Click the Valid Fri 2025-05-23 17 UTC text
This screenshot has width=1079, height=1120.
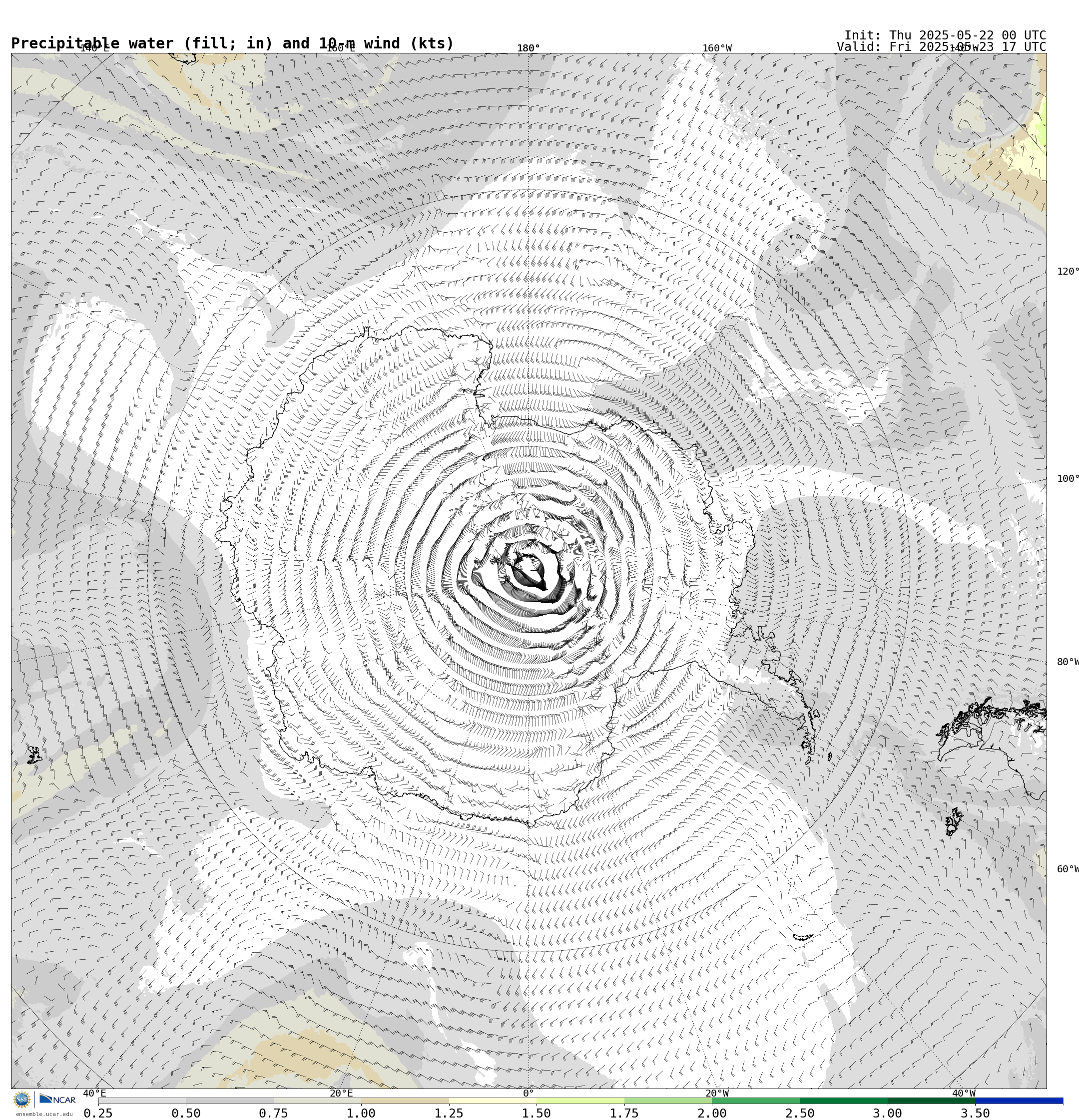(941, 47)
